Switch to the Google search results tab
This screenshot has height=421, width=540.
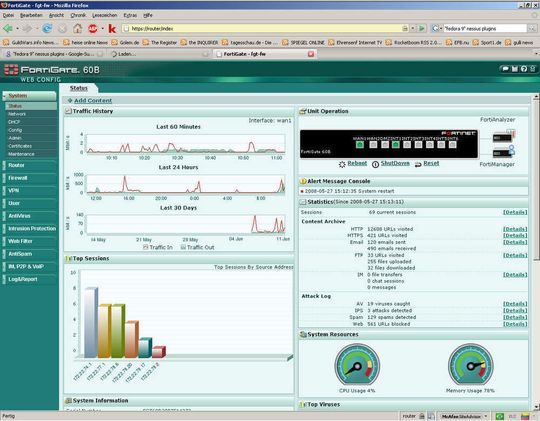click(x=53, y=54)
